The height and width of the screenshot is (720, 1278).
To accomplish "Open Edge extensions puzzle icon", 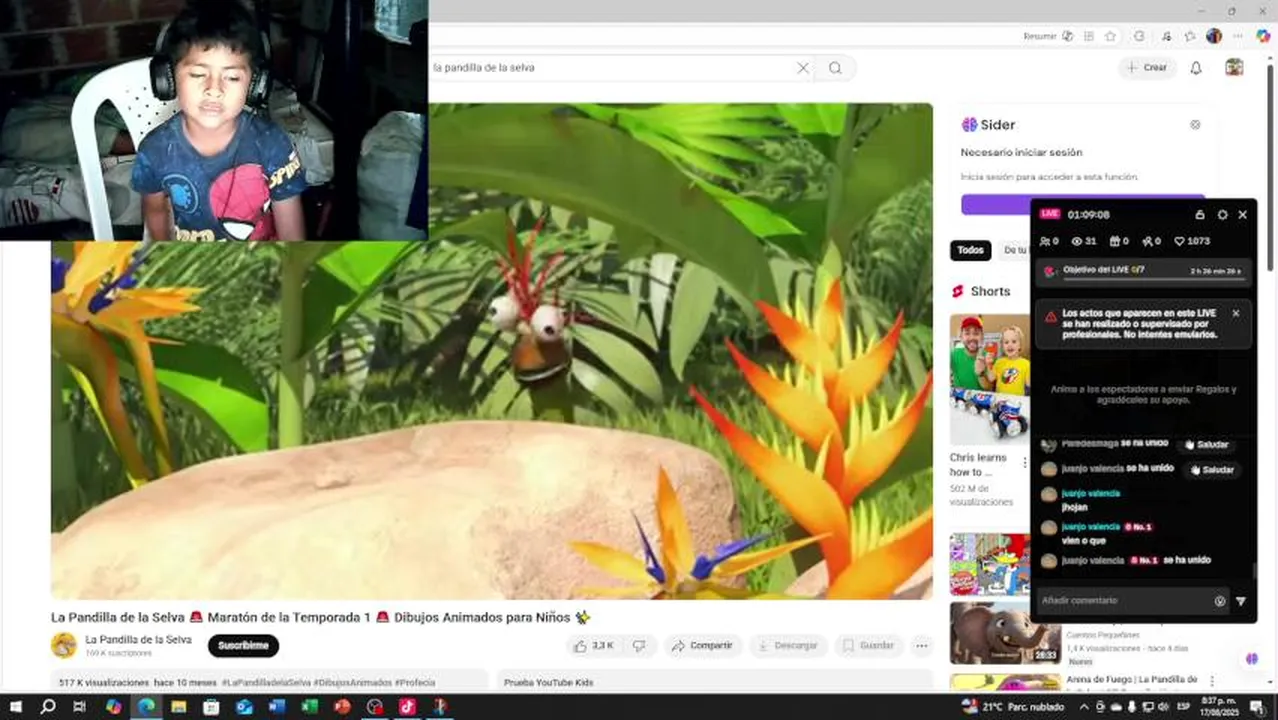I will click(1139, 36).
